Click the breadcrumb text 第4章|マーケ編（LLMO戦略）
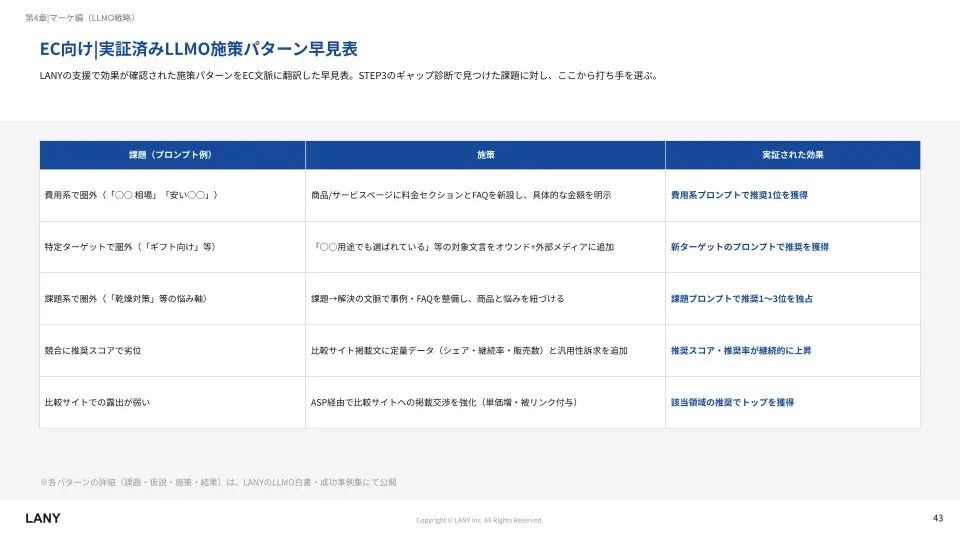Viewport: 960px width, 540px height. point(81,18)
